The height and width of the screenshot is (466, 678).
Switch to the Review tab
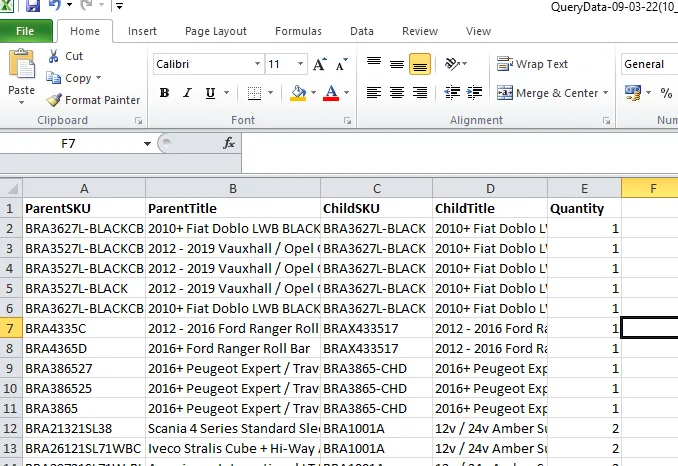pos(420,31)
